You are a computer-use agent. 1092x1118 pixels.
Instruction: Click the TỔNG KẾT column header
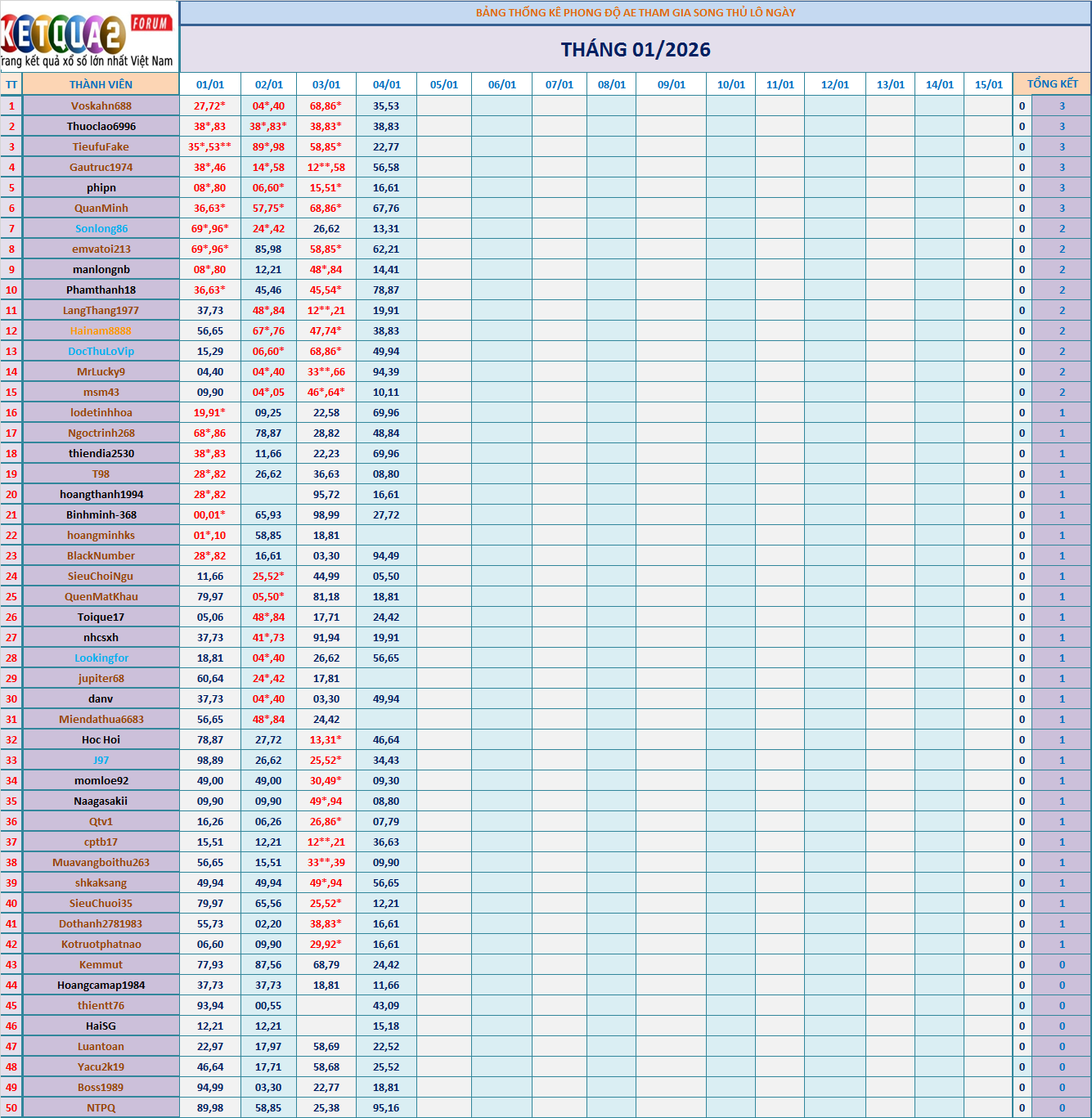coord(1052,84)
